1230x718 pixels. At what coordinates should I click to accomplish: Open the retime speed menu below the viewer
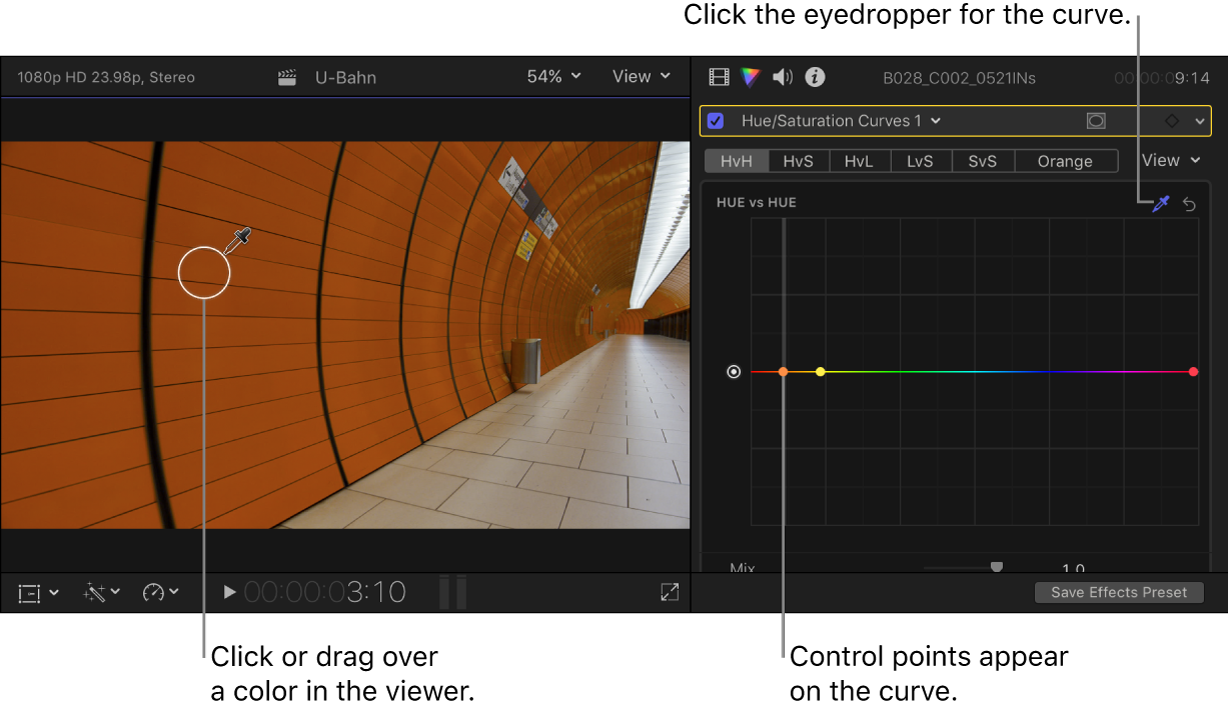pyautogui.click(x=155, y=592)
